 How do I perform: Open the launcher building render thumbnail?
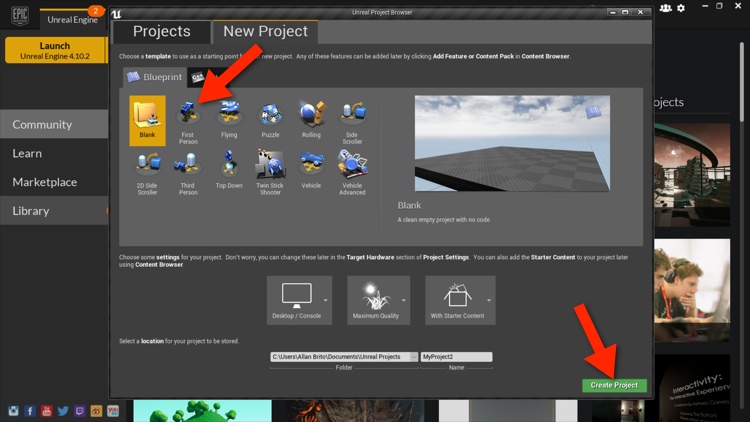coord(692,175)
